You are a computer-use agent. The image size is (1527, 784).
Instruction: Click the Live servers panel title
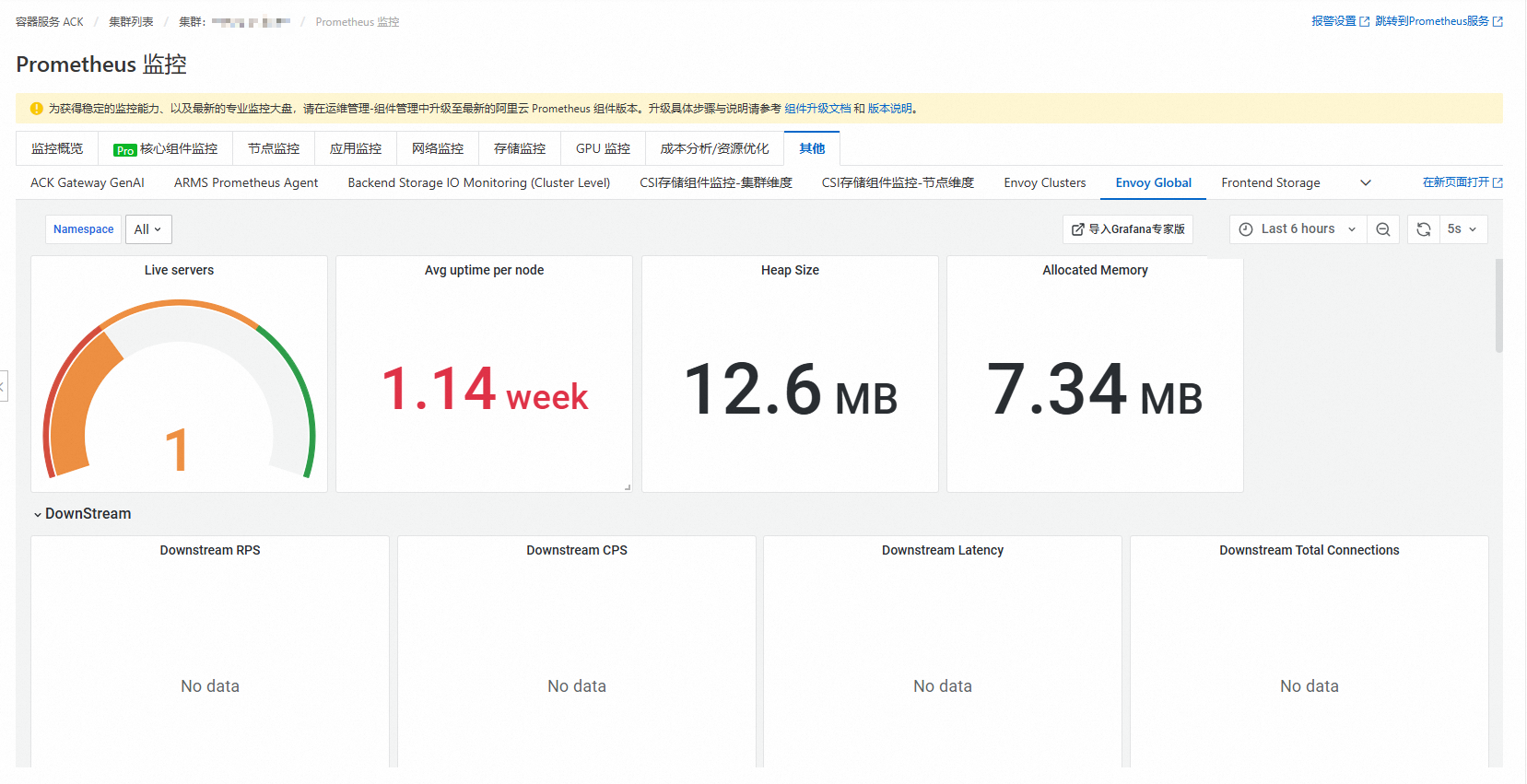179,270
